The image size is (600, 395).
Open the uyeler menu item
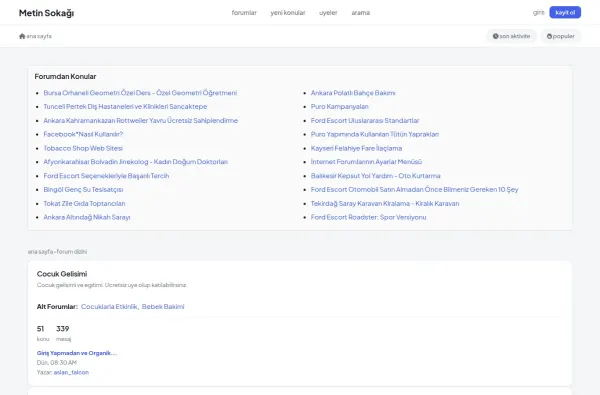click(x=328, y=13)
